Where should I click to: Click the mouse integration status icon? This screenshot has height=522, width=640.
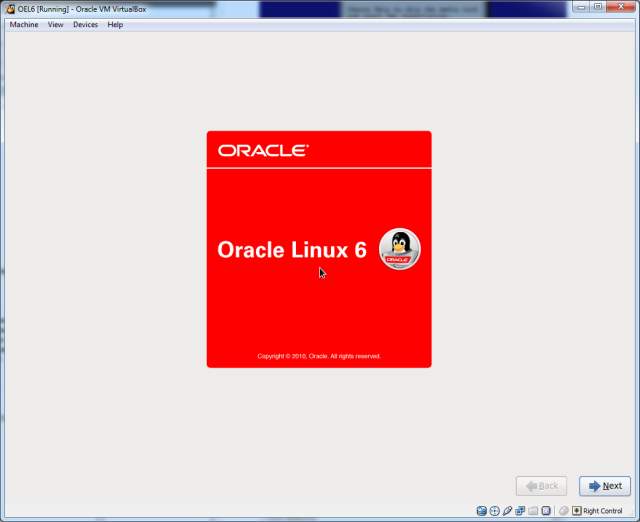click(x=564, y=511)
